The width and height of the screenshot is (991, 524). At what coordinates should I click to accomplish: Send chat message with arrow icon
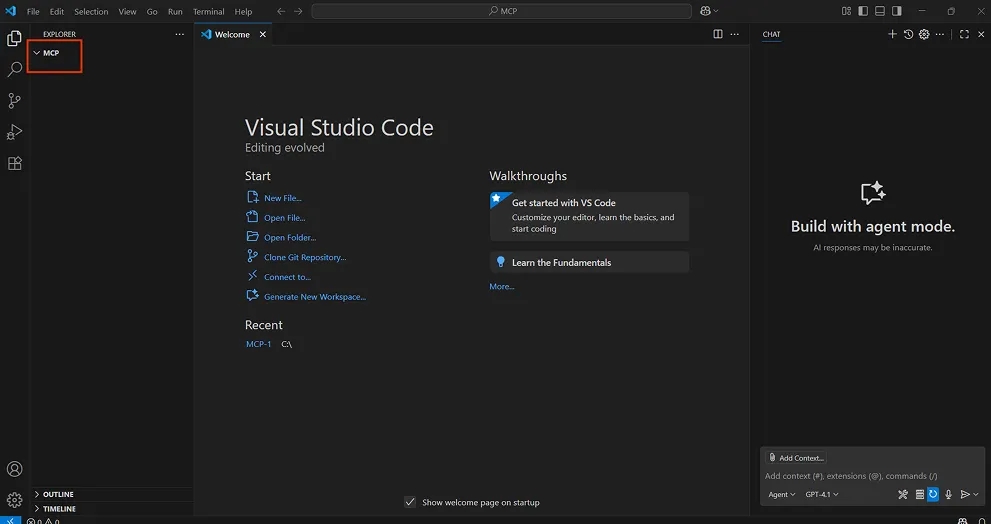pyautogui.click(x=965, y=494)
